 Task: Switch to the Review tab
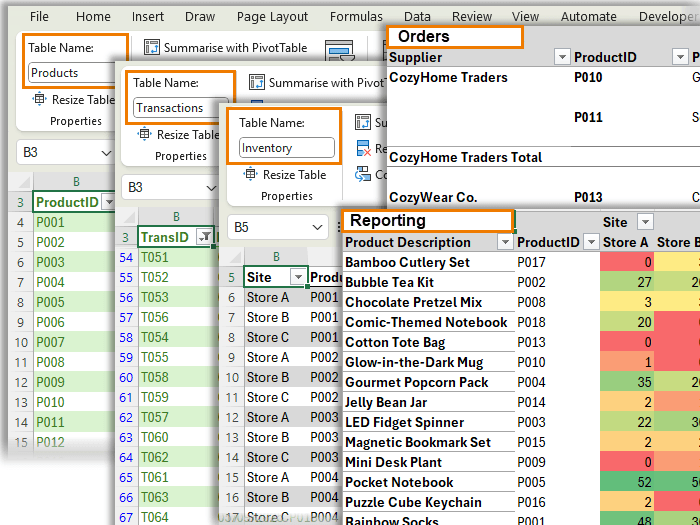tap(471, 17)
